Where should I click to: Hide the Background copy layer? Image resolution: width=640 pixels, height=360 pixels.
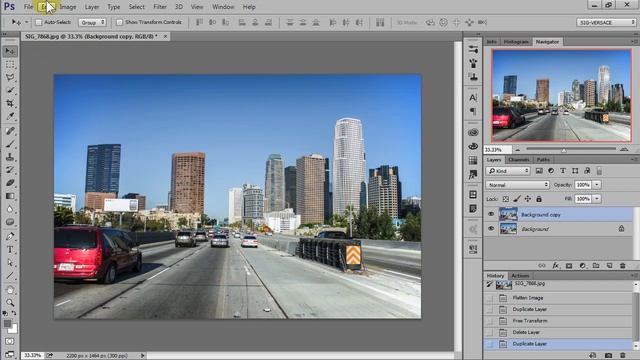click(491, 214)
